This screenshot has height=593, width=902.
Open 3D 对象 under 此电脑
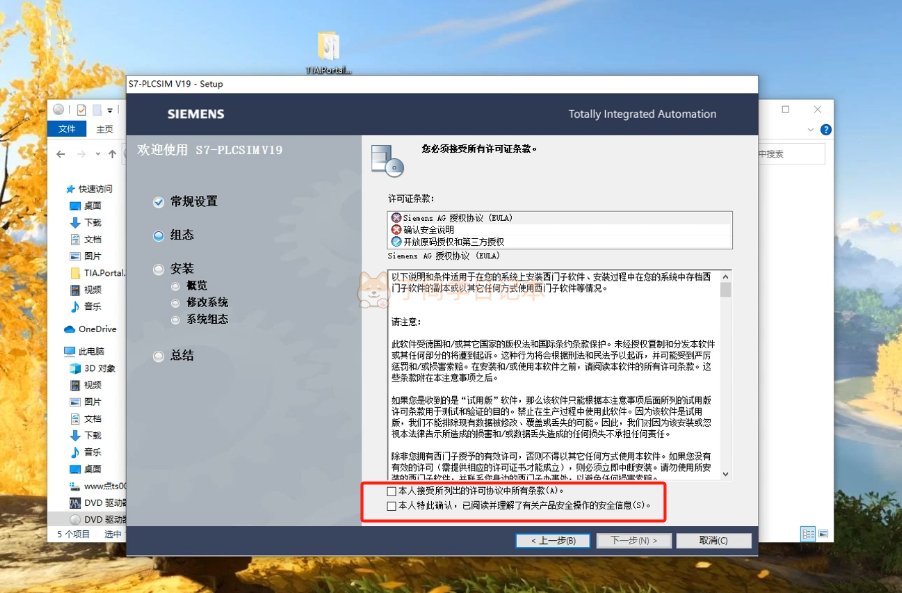point(93,369)
